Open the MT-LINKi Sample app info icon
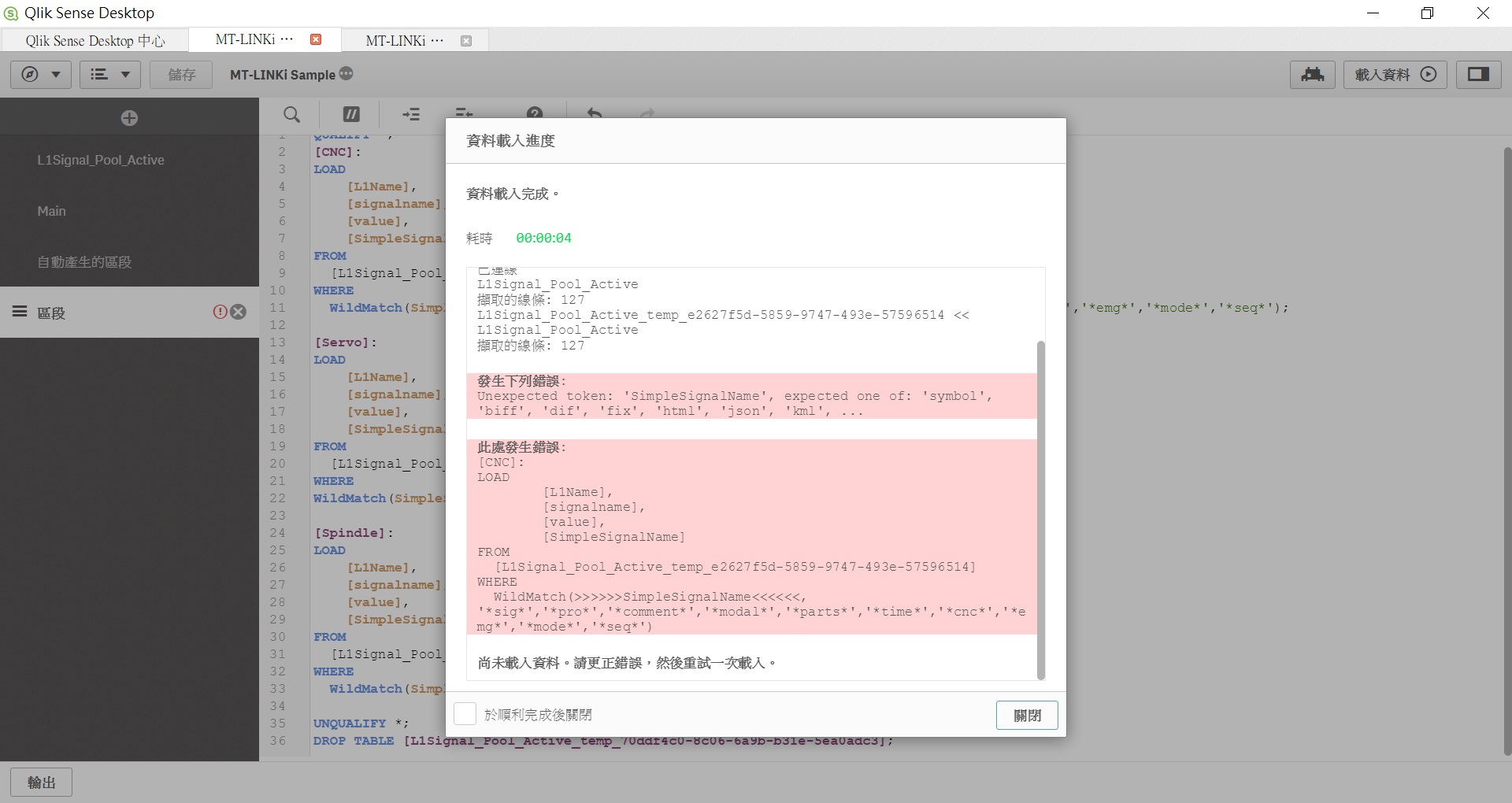The width and height of the screenshot is (1512, 803). (x=346, y=74)
